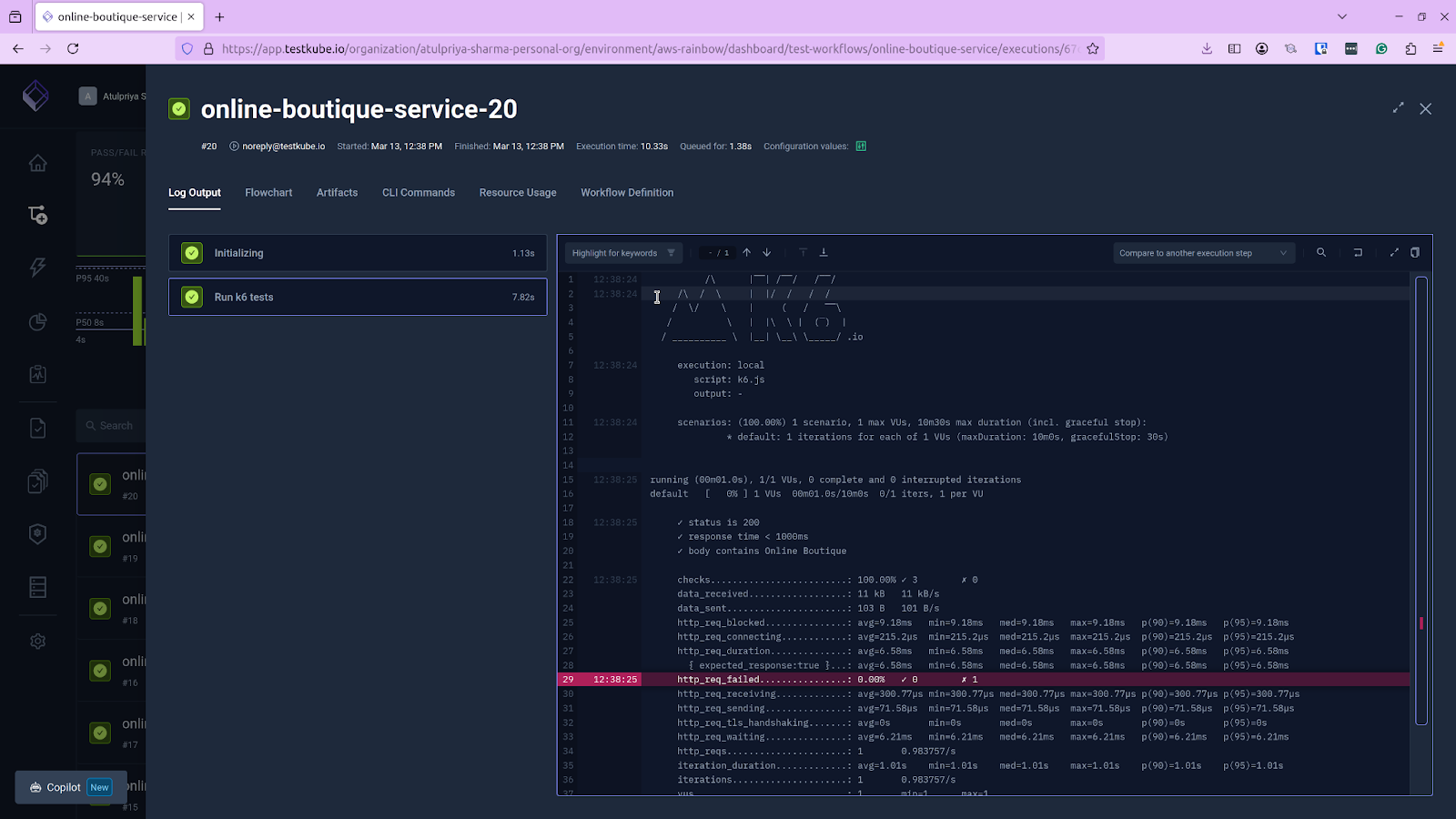Open Firefox account profile icon
1456x819 pixels.
click(1262, 49)
